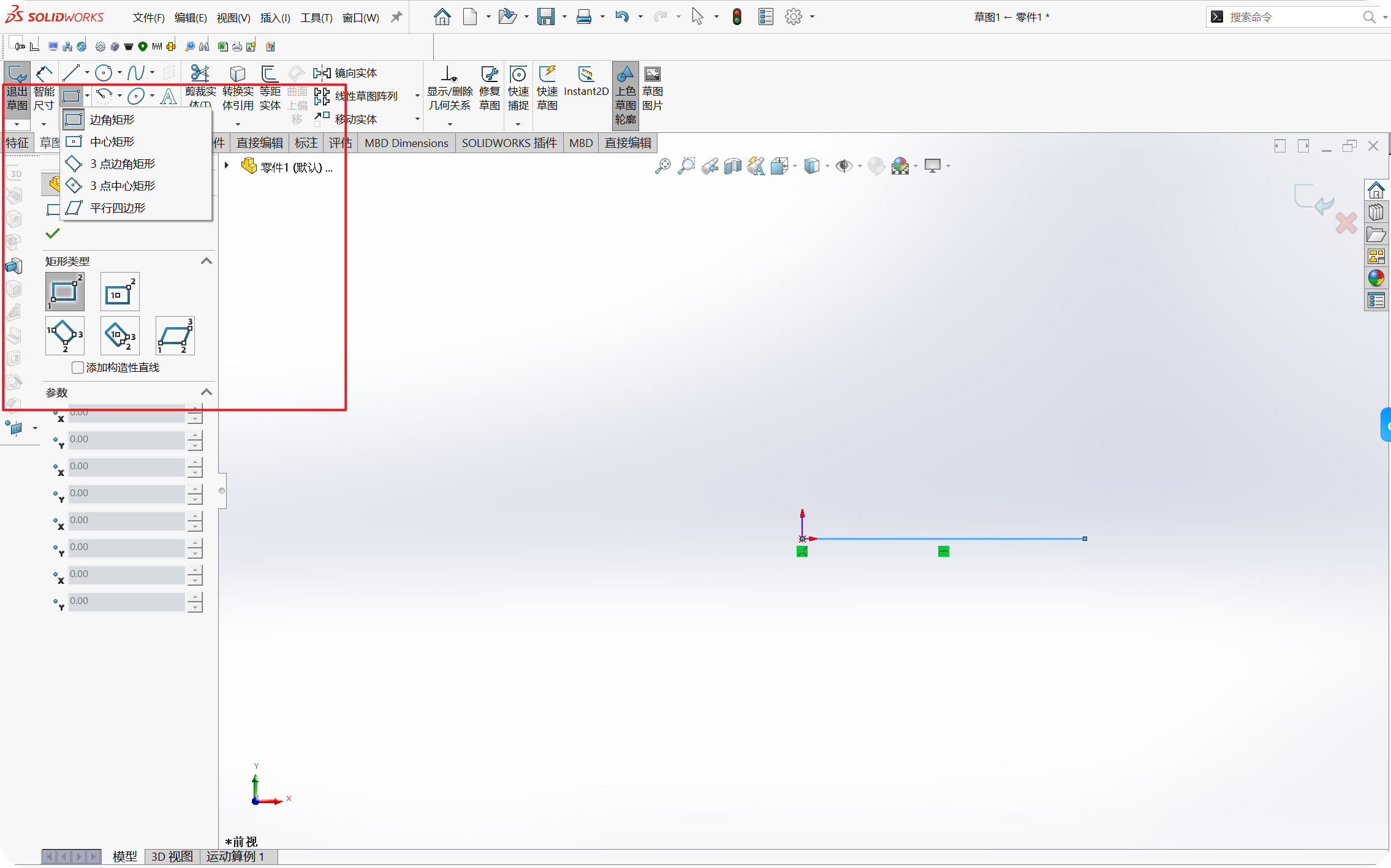The width and height of the screenshot is (1391, 868).
Task: Open the 工具(T) menu
Action: click(x=316, y=18)
